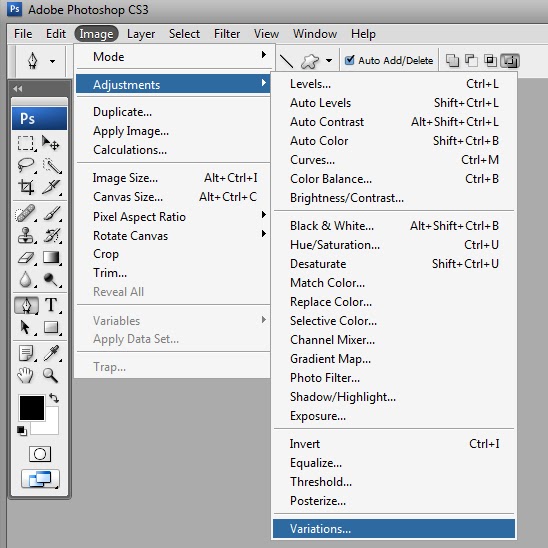
Task: Choose Hue/Saturation adjustment
Action: pyautogui.click(x=394, y=245)
